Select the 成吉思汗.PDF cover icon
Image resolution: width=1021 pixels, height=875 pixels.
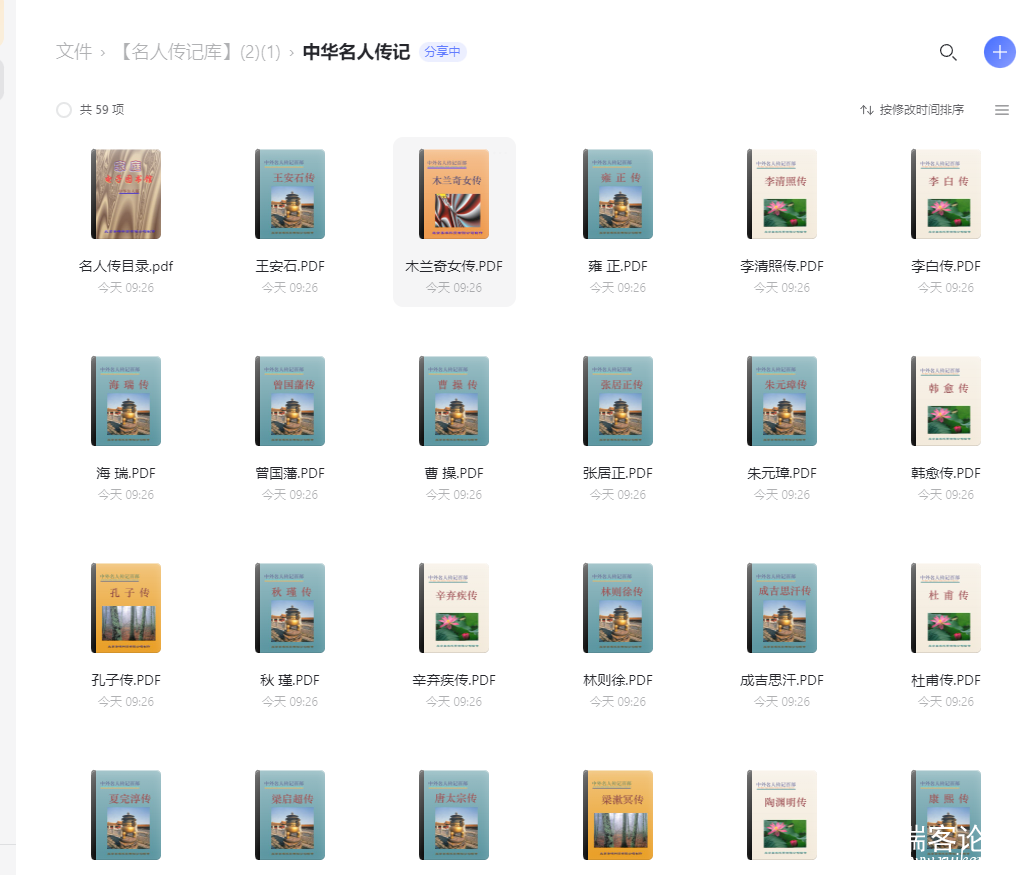point(782,608)
